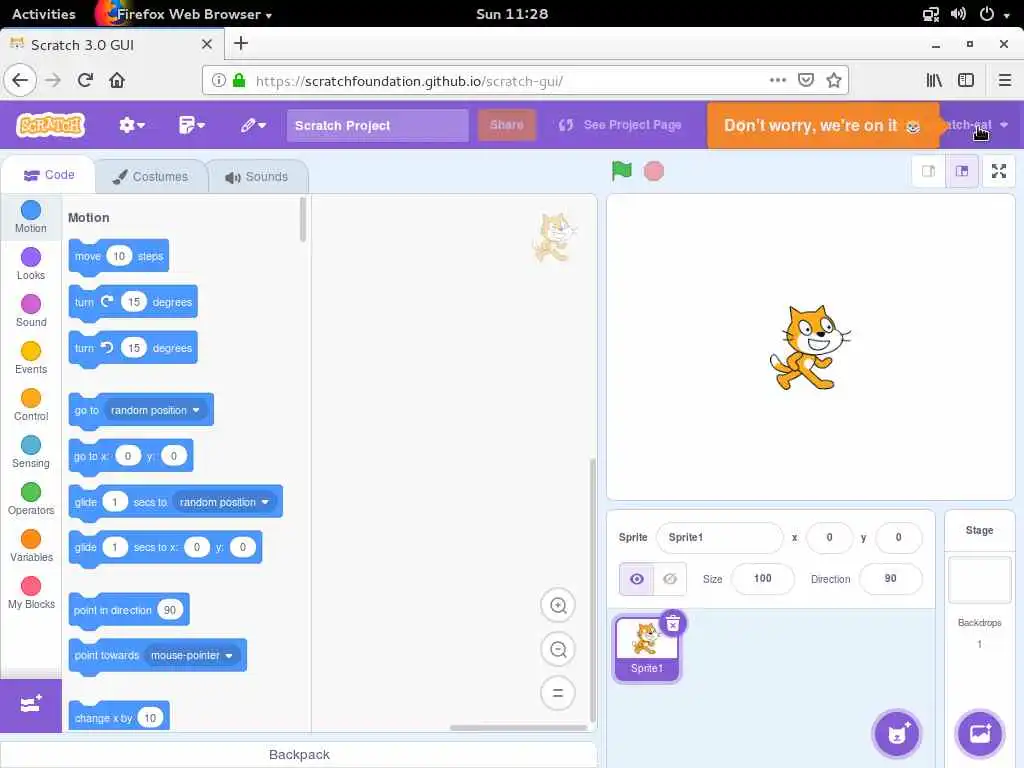Screen dimensions: 1024x768
Task: Open the Add Extension button
Action: [x=31, y=705]
